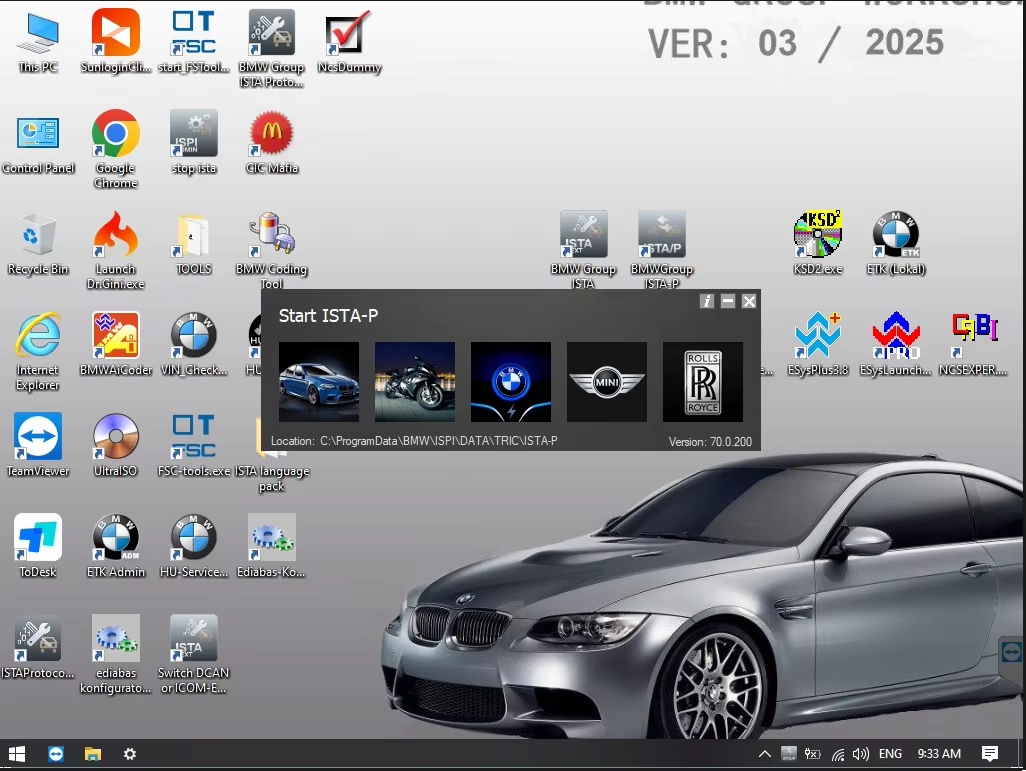Launch ediabas konfigurator shortcut

(115, 654)
